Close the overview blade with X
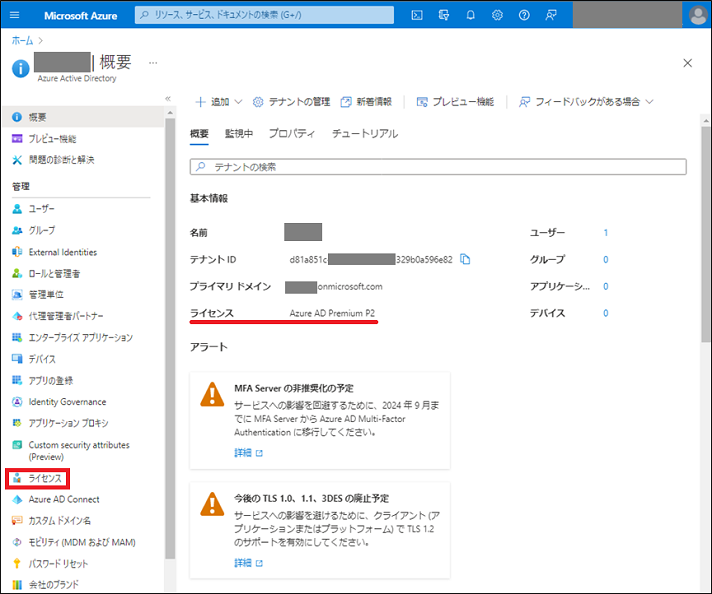Viewport: 712px width, 594px height. pyautogui.click(x=687, y=63)
